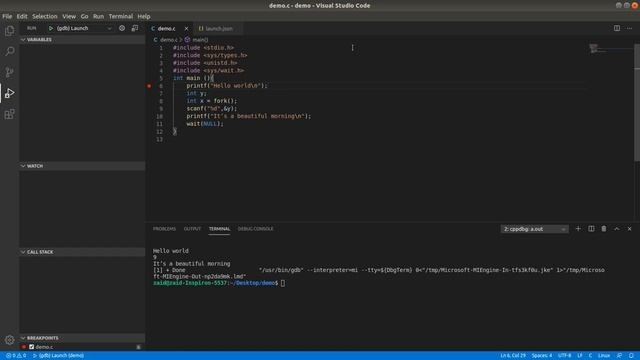
Task: Click Linux configuration in status bar
Action: click(604, 356)
